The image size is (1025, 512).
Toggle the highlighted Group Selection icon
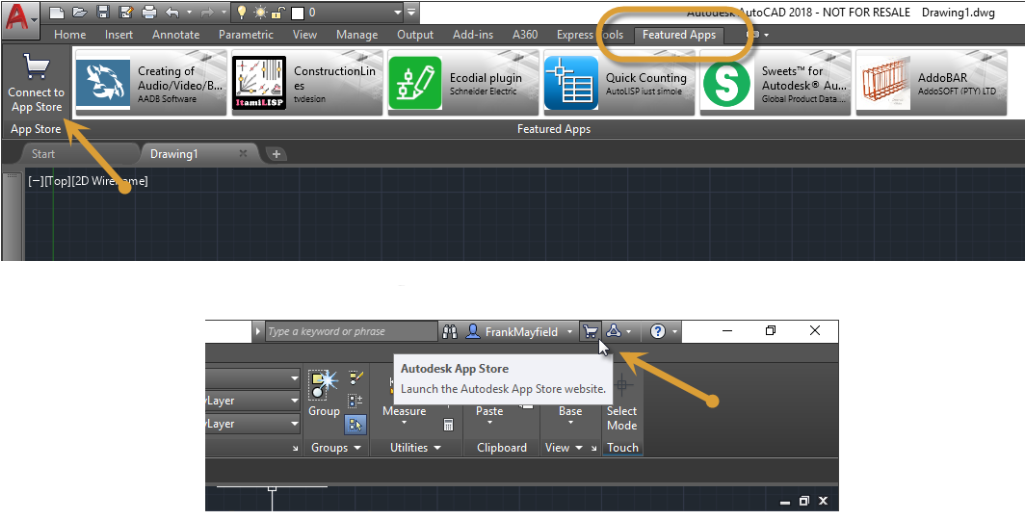[356, 424]
